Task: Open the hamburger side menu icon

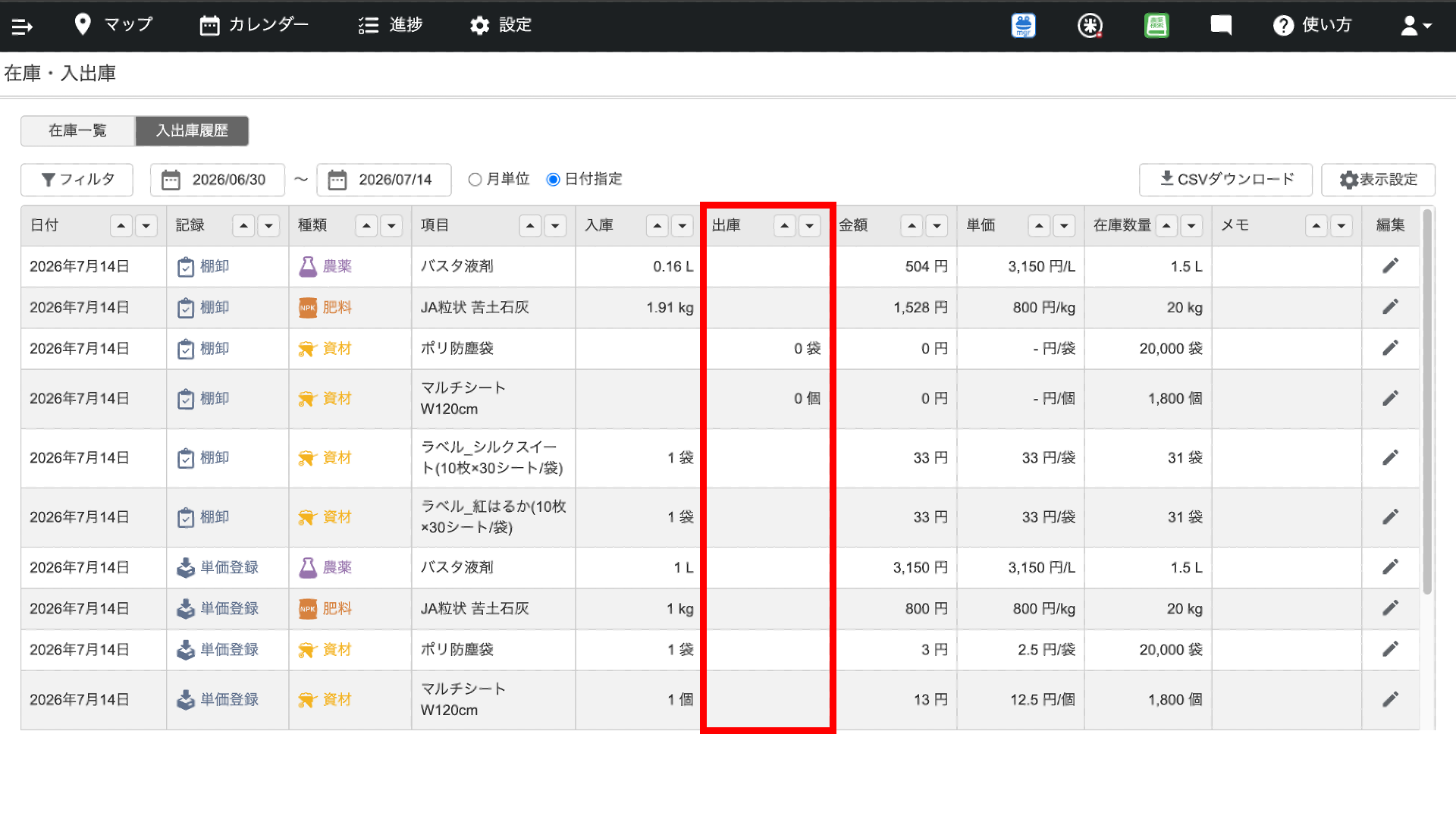Action: pos(22,27)
